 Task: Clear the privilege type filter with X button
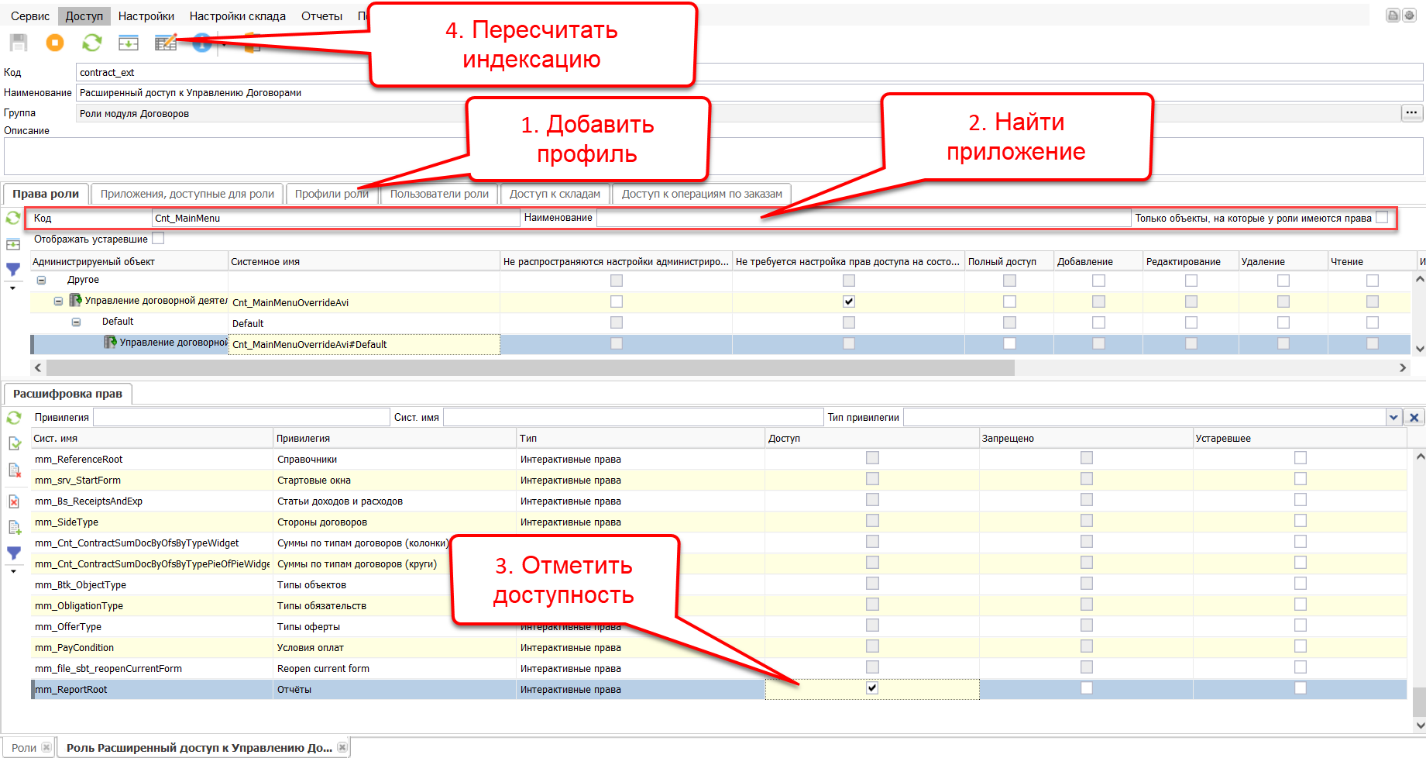[x=1414, y=417]
